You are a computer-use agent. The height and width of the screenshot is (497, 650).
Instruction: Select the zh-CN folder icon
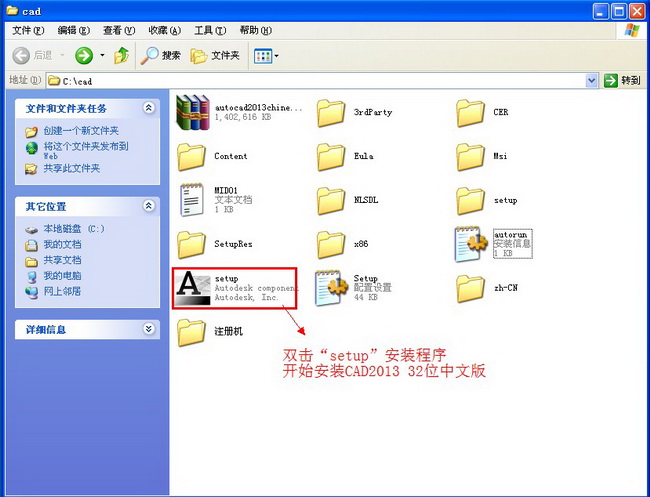pos(471,289)
